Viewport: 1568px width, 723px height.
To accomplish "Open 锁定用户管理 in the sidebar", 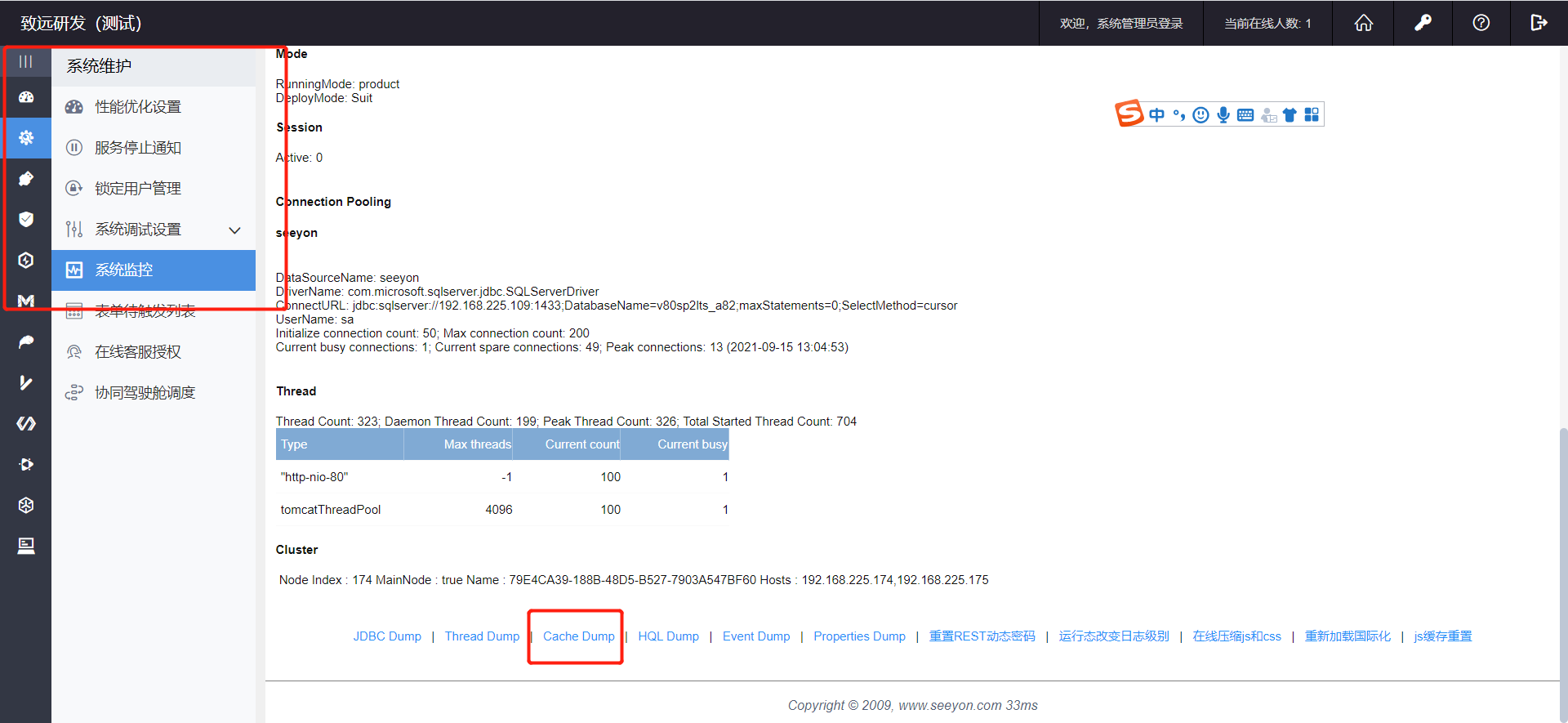I will 154,189.
